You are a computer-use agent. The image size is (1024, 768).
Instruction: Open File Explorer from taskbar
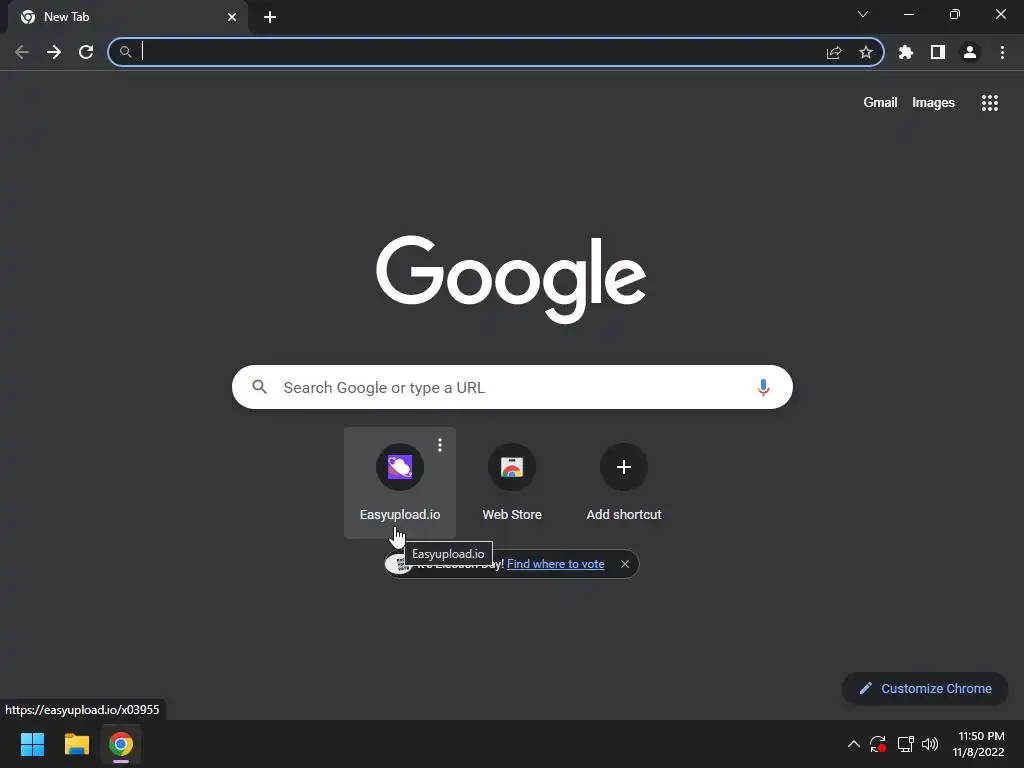point(76,744)
